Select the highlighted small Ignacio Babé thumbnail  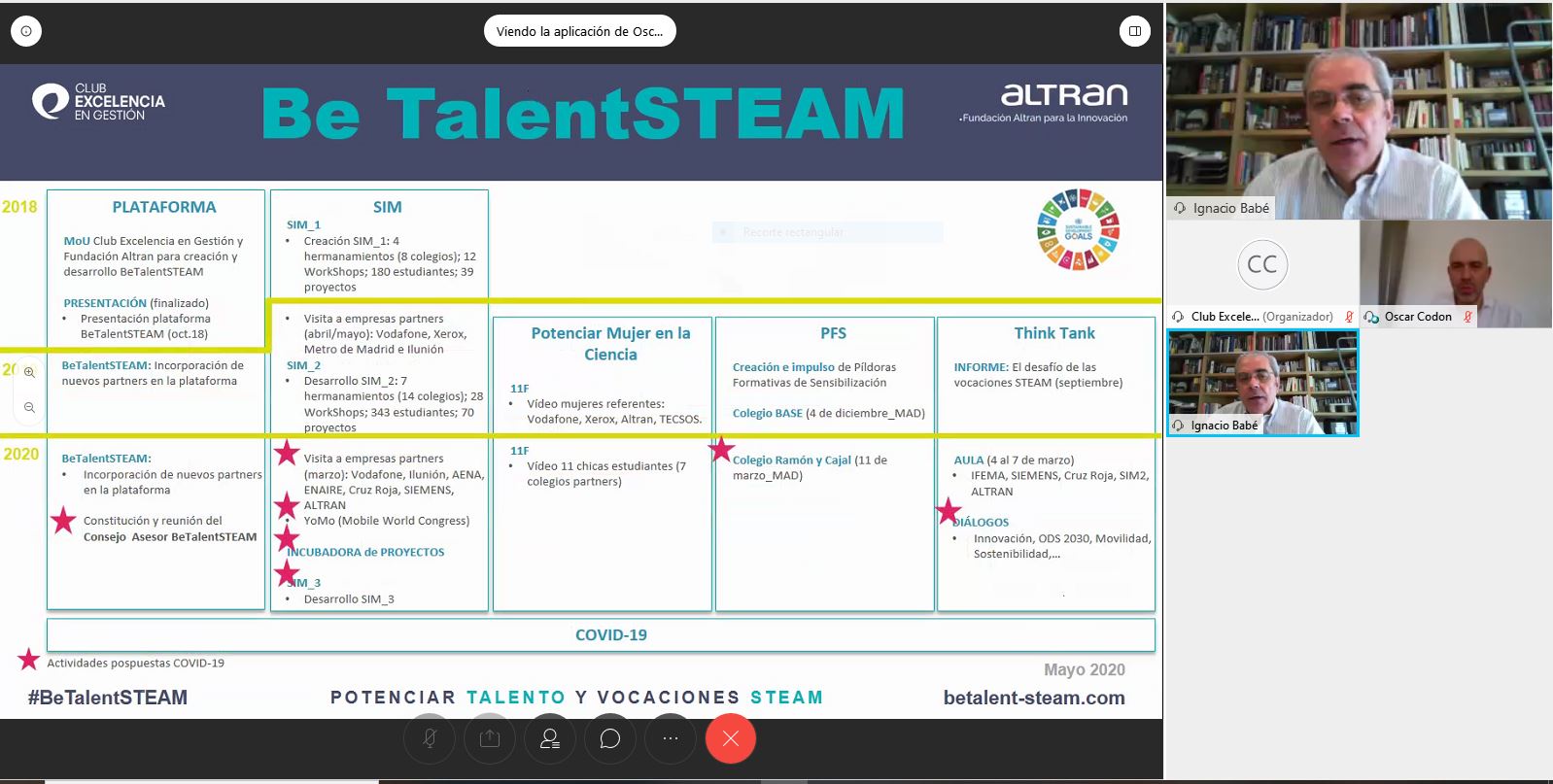coord(1262,383)
